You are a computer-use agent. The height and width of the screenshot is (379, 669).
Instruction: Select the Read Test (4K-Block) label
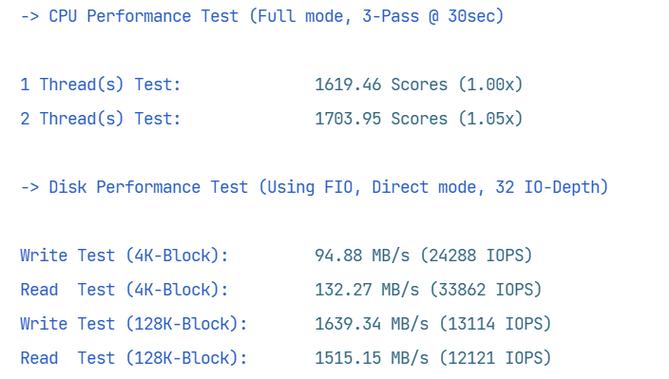124,289
